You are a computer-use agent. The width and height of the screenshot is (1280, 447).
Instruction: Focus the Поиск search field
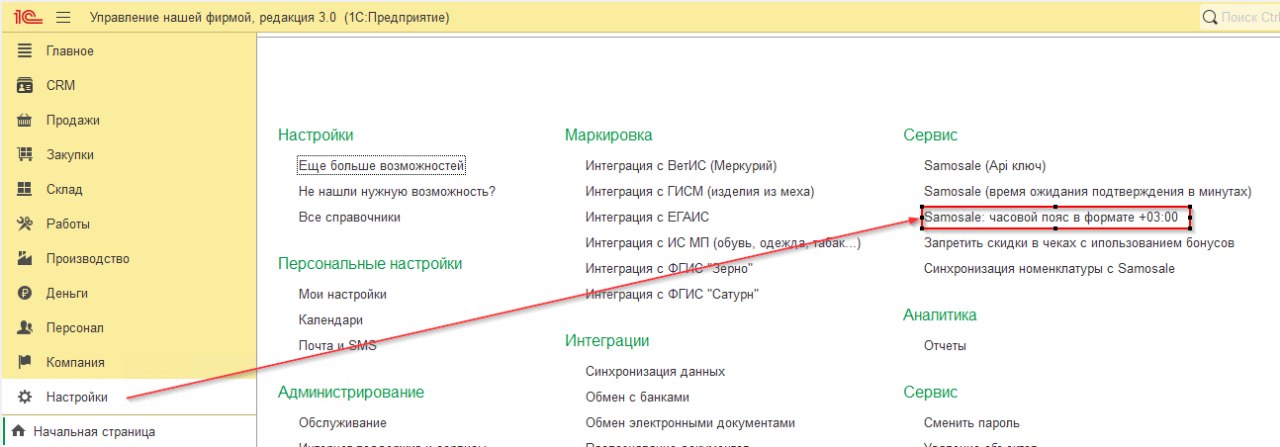click(1239, 17)
